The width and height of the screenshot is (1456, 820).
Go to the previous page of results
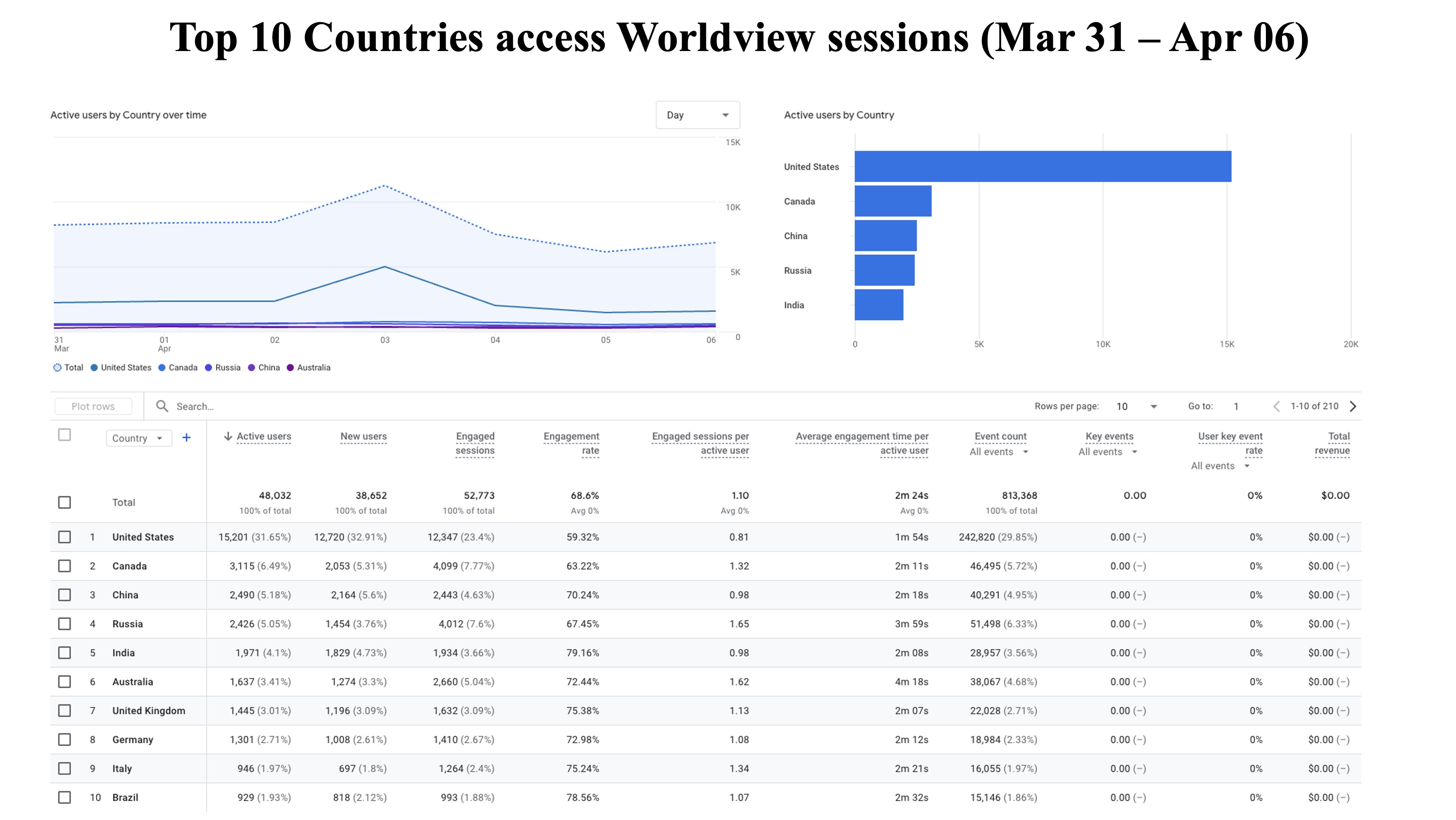pyautogui.click(x=1276, y=406)
